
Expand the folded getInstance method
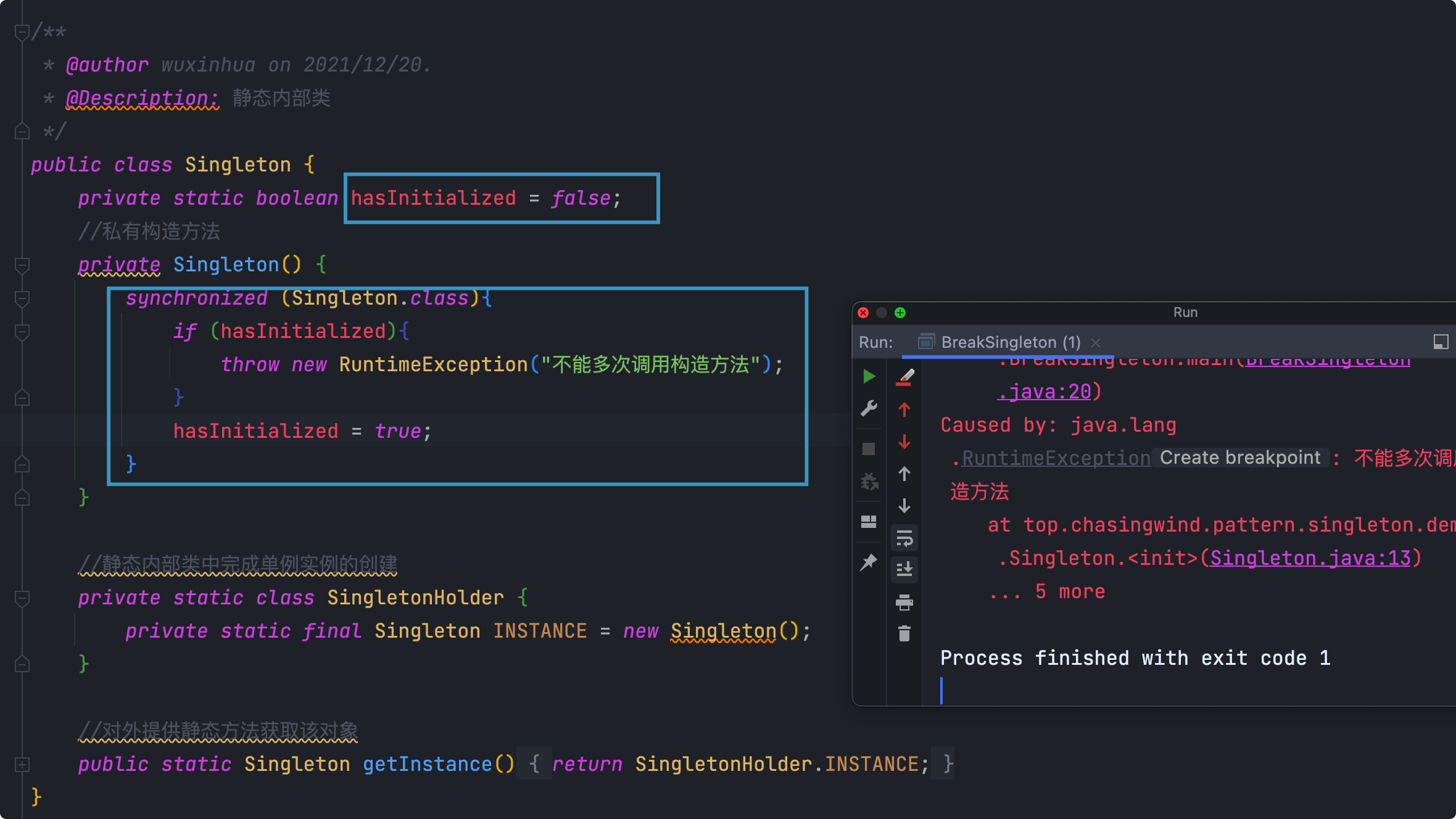click(22, 765)
